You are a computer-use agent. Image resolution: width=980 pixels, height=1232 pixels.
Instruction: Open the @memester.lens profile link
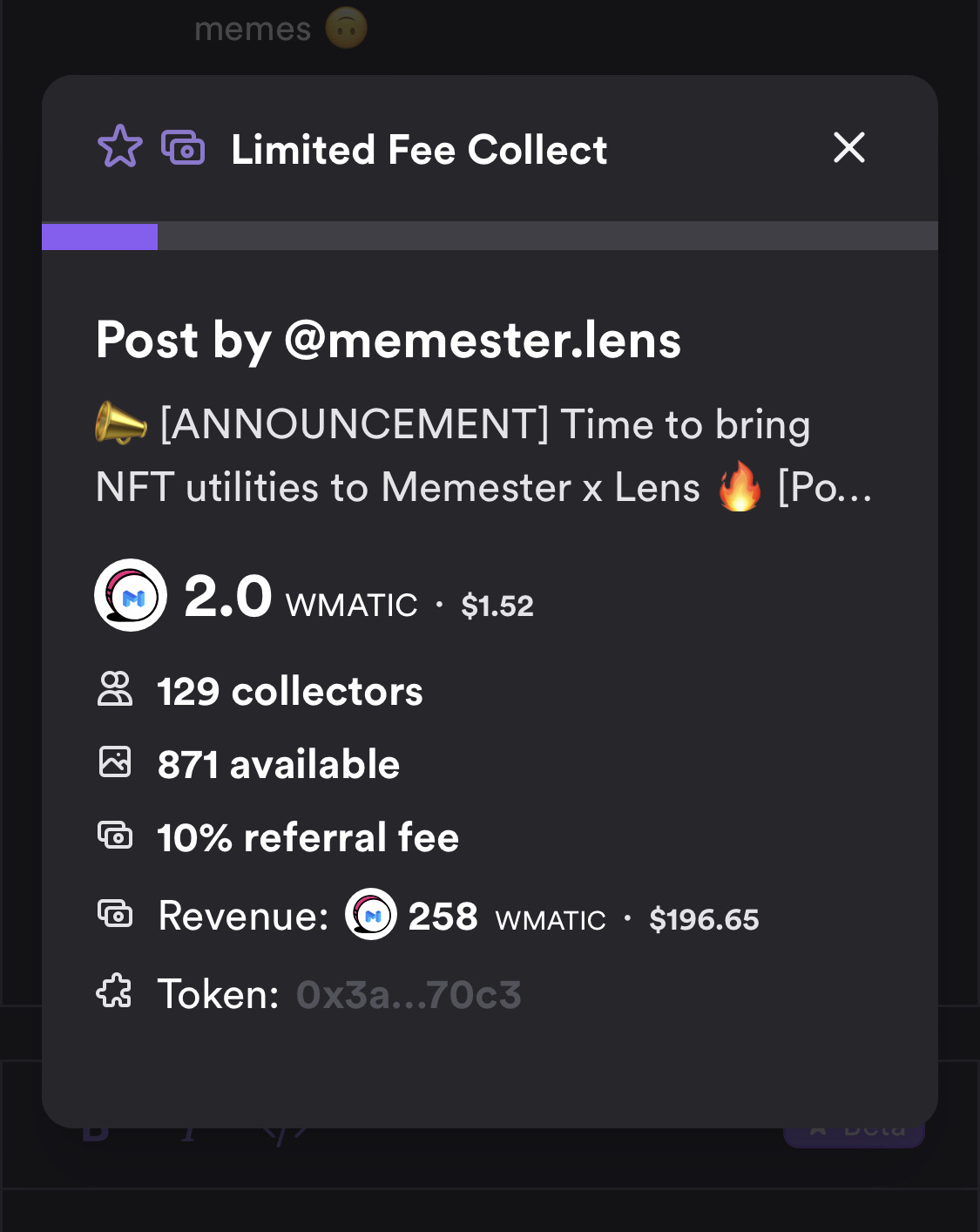coord(483,340)
